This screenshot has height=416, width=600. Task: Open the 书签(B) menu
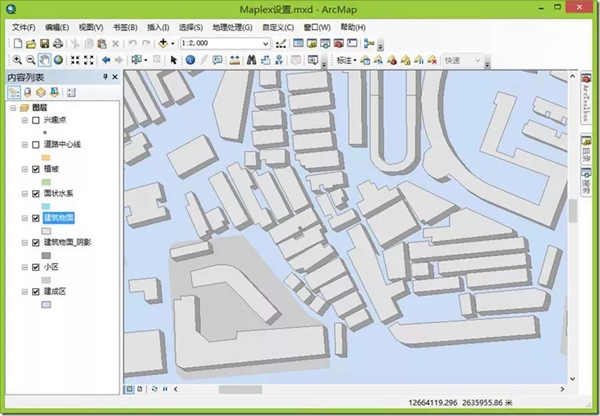coord(125,28)
